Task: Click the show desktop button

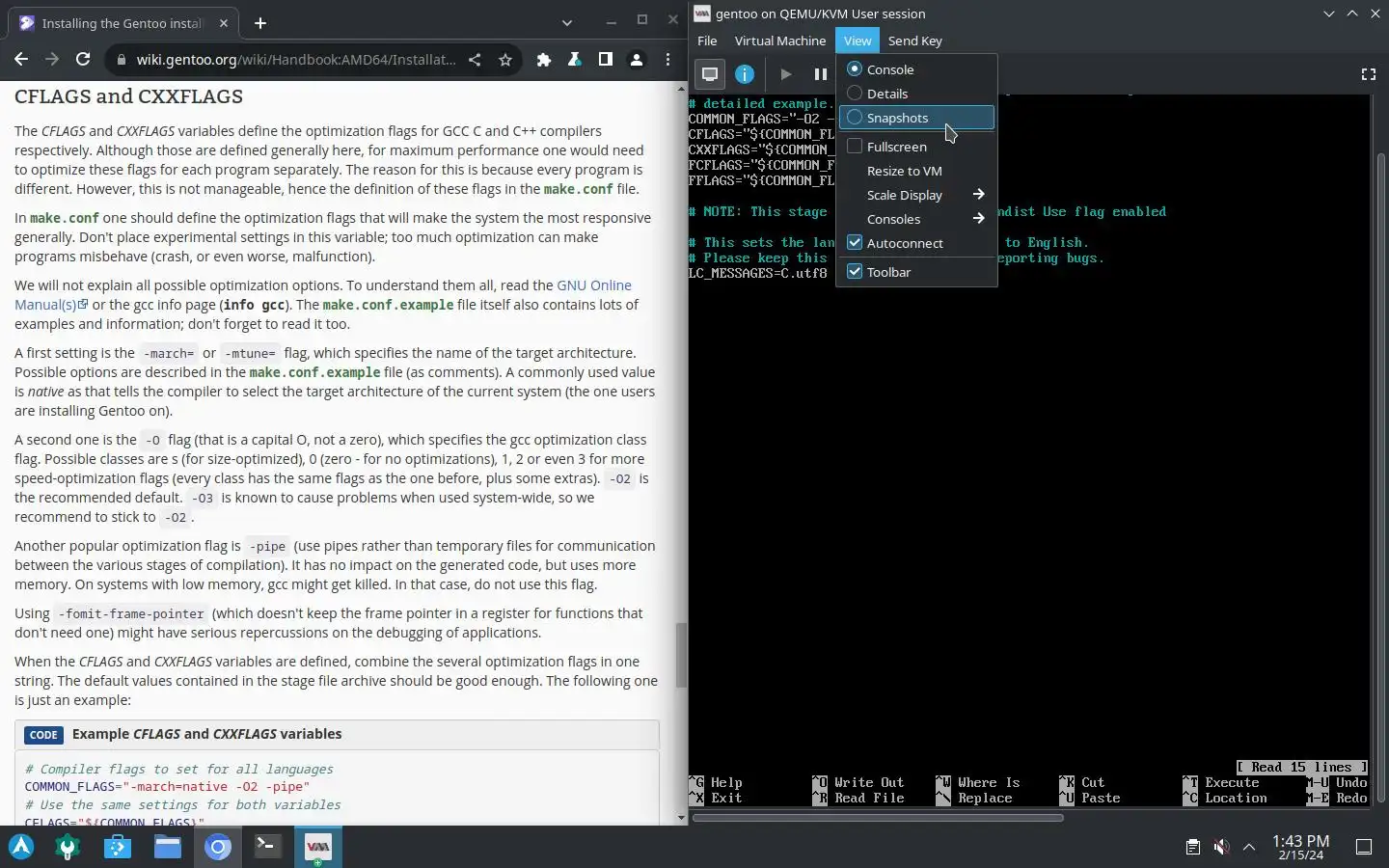Action: coord(1364,847)
